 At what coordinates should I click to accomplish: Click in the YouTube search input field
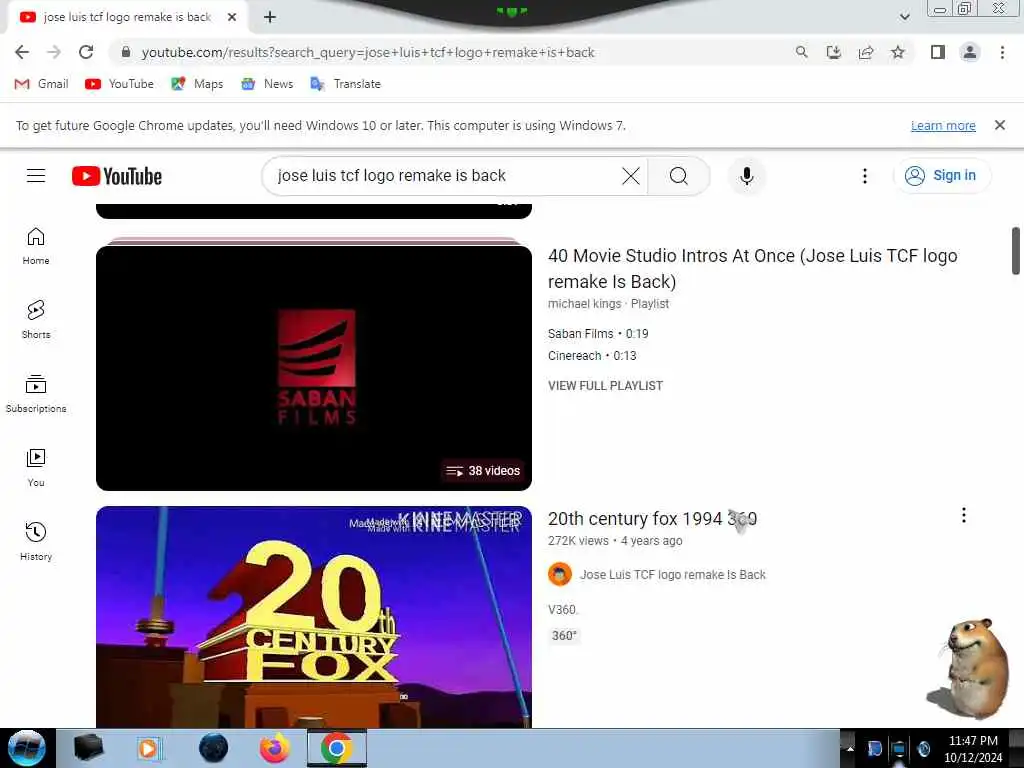pyautogui.click(x=444, y=176)
